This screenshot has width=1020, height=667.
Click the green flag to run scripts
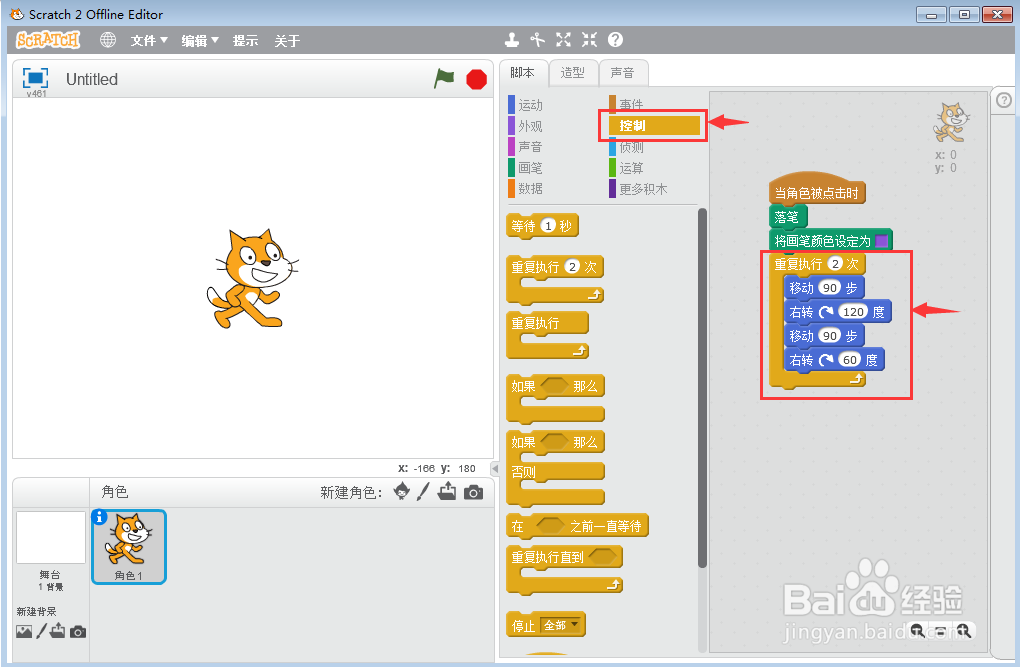click(444, 79)
